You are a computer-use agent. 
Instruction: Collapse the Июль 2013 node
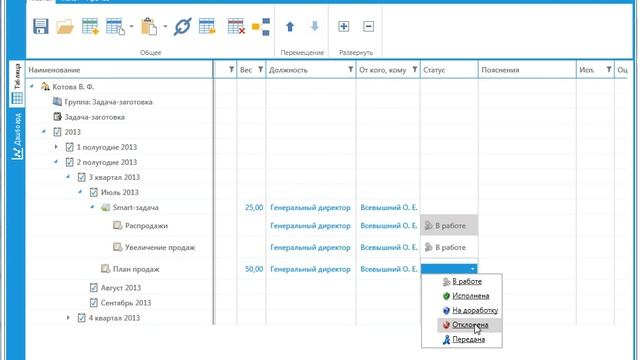click(x=80, y=192)
